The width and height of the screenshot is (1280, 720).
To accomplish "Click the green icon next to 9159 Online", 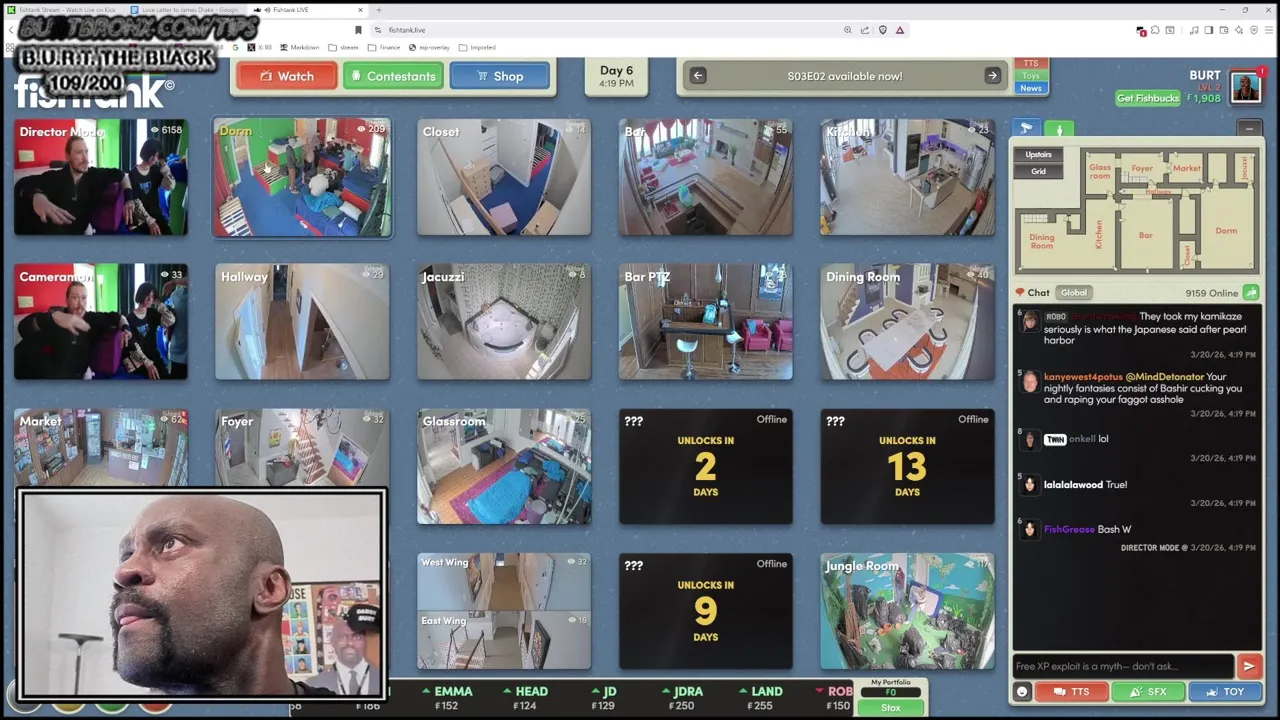I will (x=1251, y=293).
